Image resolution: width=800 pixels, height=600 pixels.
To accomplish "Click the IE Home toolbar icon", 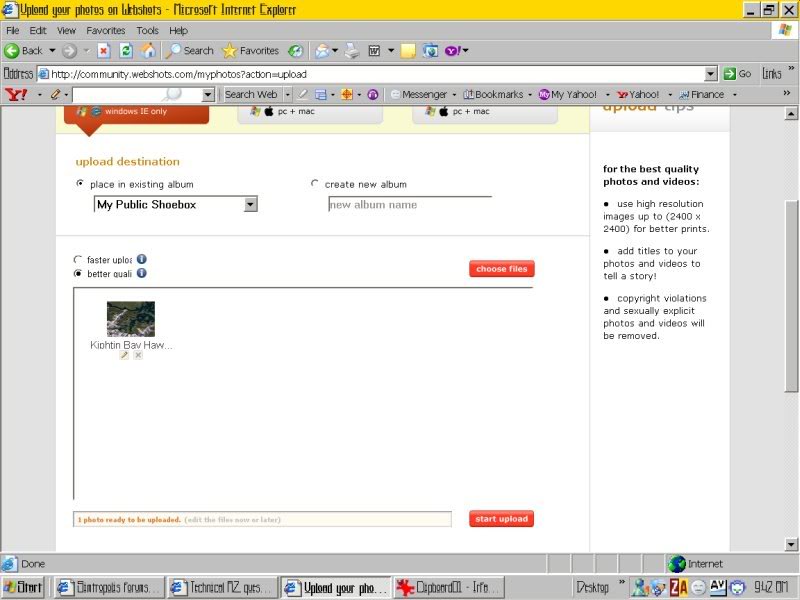I will 148,50.
